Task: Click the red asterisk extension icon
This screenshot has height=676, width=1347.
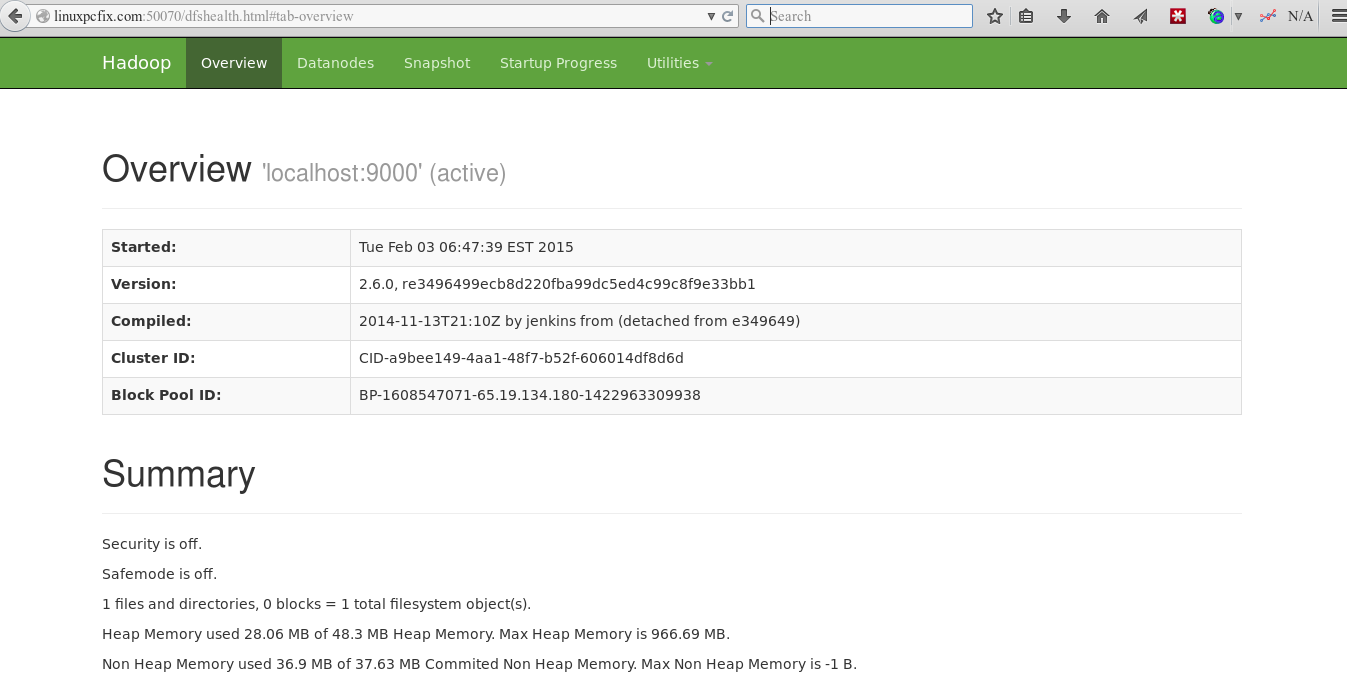Action: click(x=1178, y=16)
